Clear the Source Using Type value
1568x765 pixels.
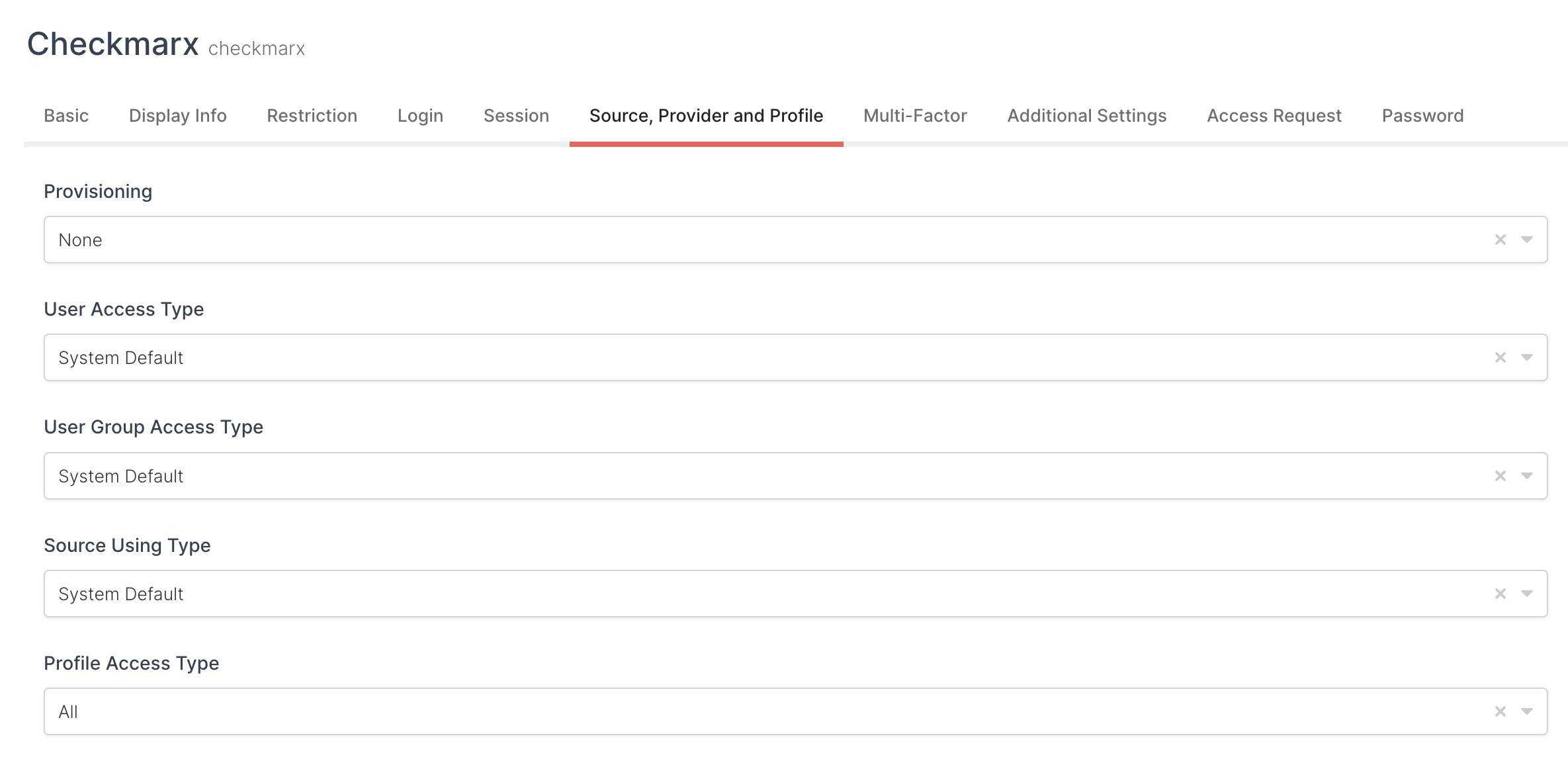click(x=1500, y=594)
